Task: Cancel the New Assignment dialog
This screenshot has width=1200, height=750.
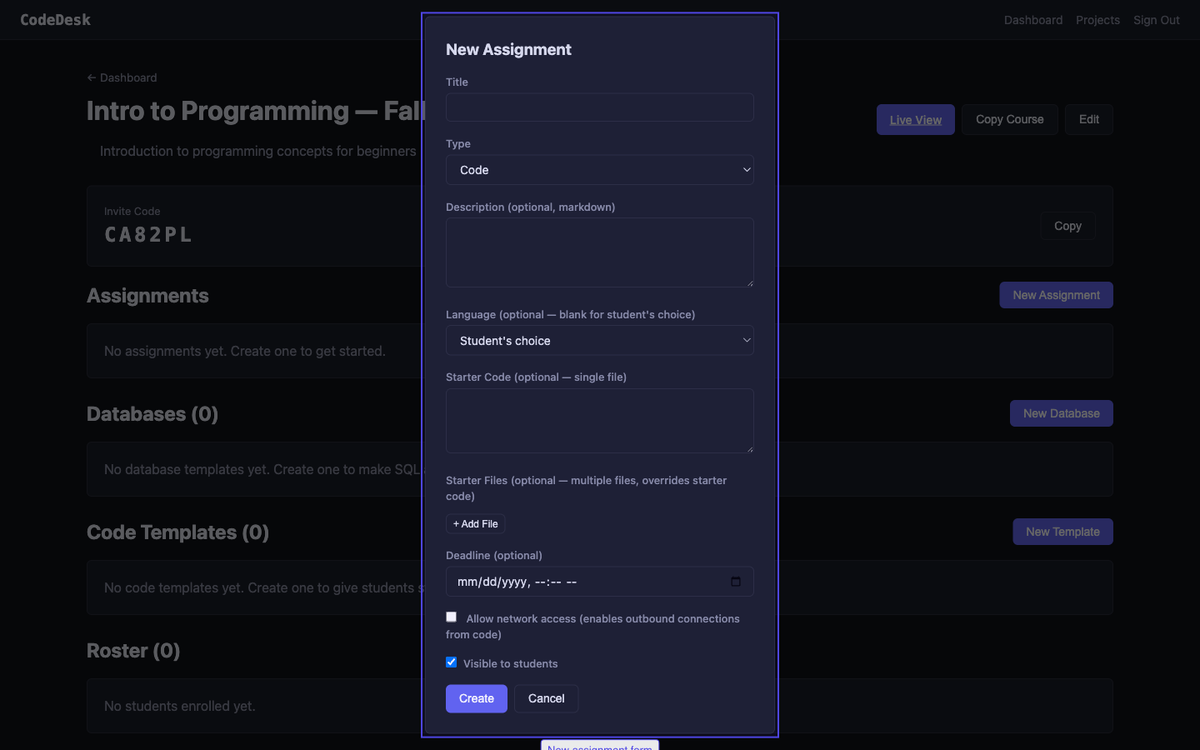Action: [x=546, y=698]
